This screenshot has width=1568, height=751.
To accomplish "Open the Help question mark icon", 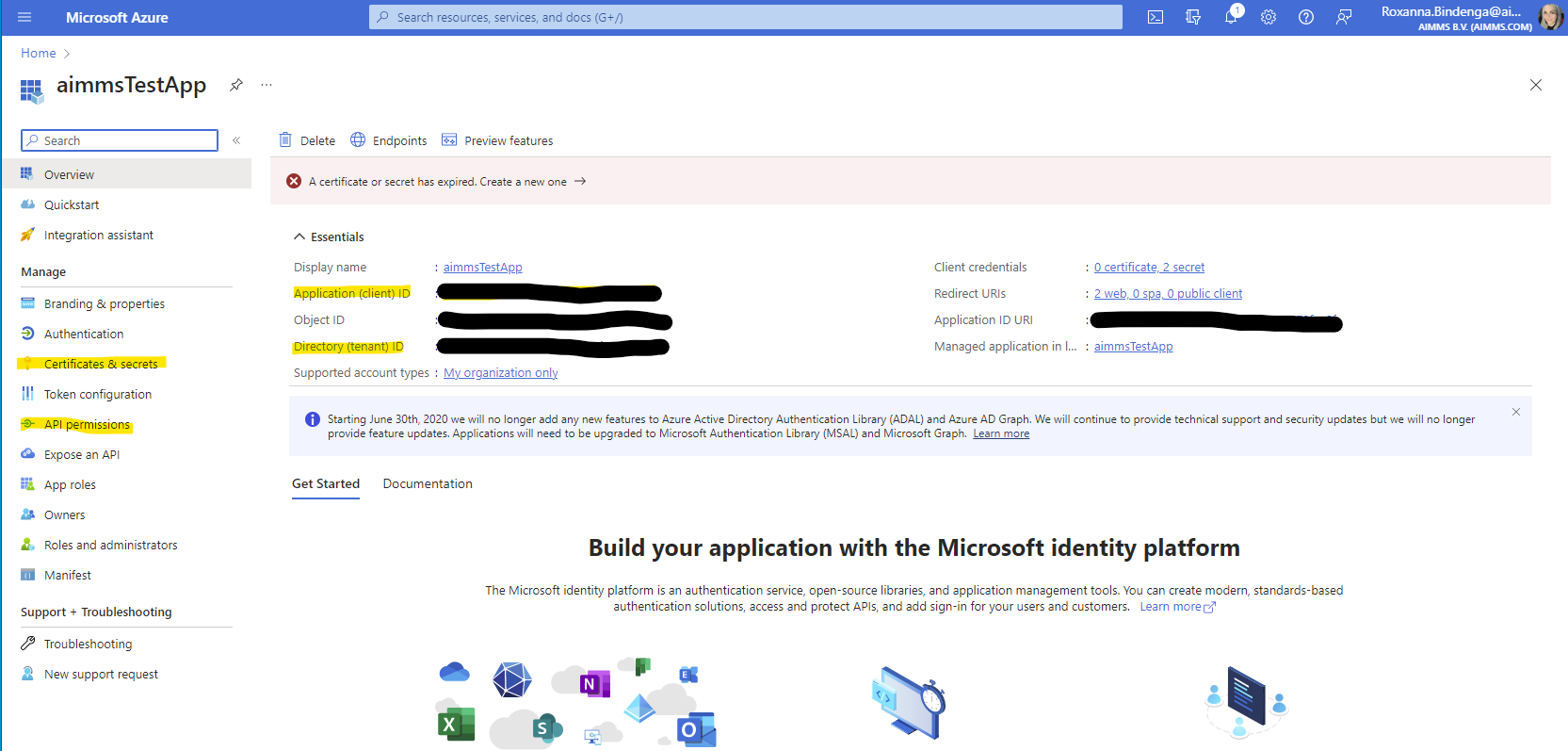I will pyautogui.click(x=1306, y=17).
